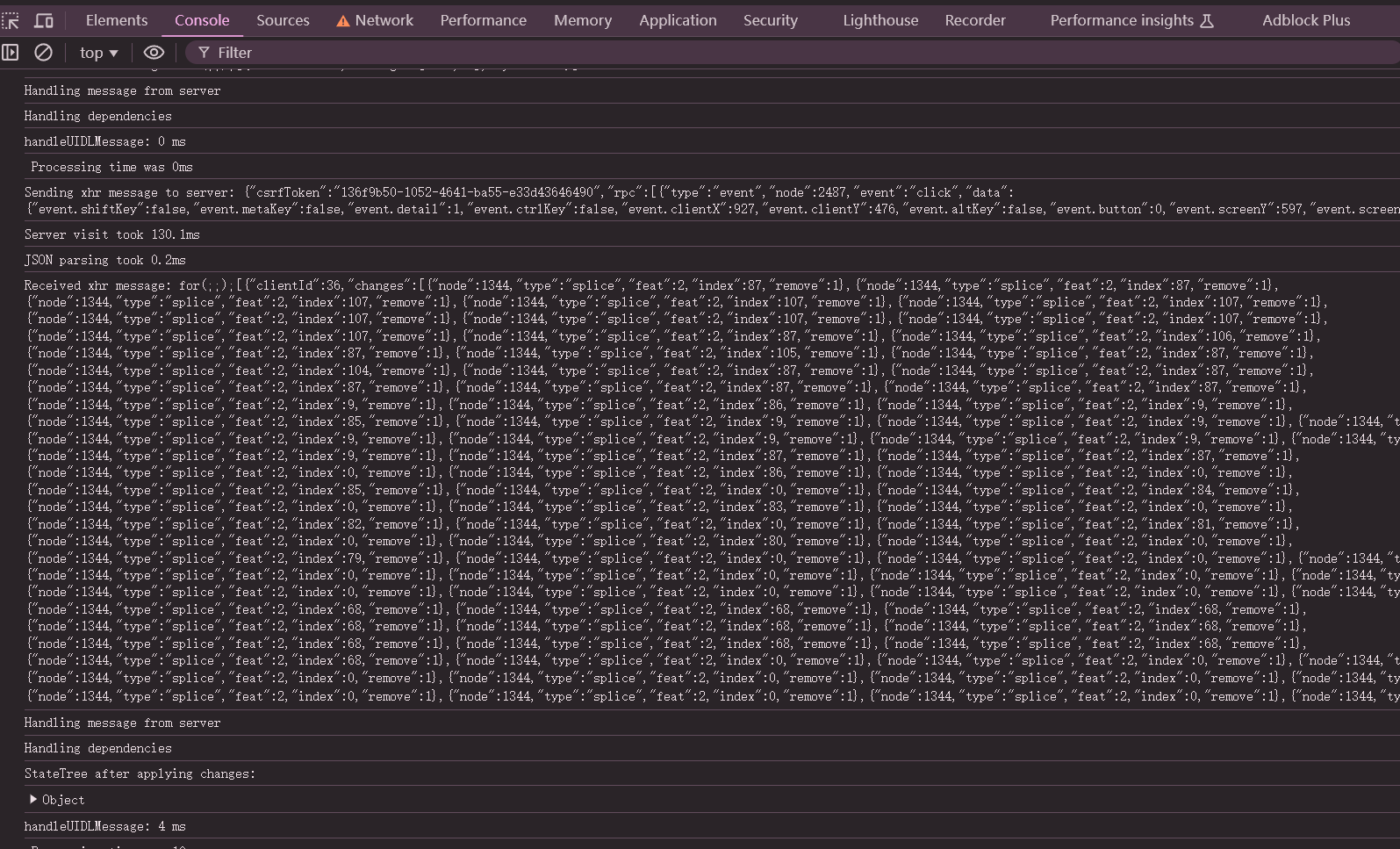The width and height of the screenshot is (1400, 849).
Task: Click the warning icon on the Network tab
Action: (x=343, y=21)
